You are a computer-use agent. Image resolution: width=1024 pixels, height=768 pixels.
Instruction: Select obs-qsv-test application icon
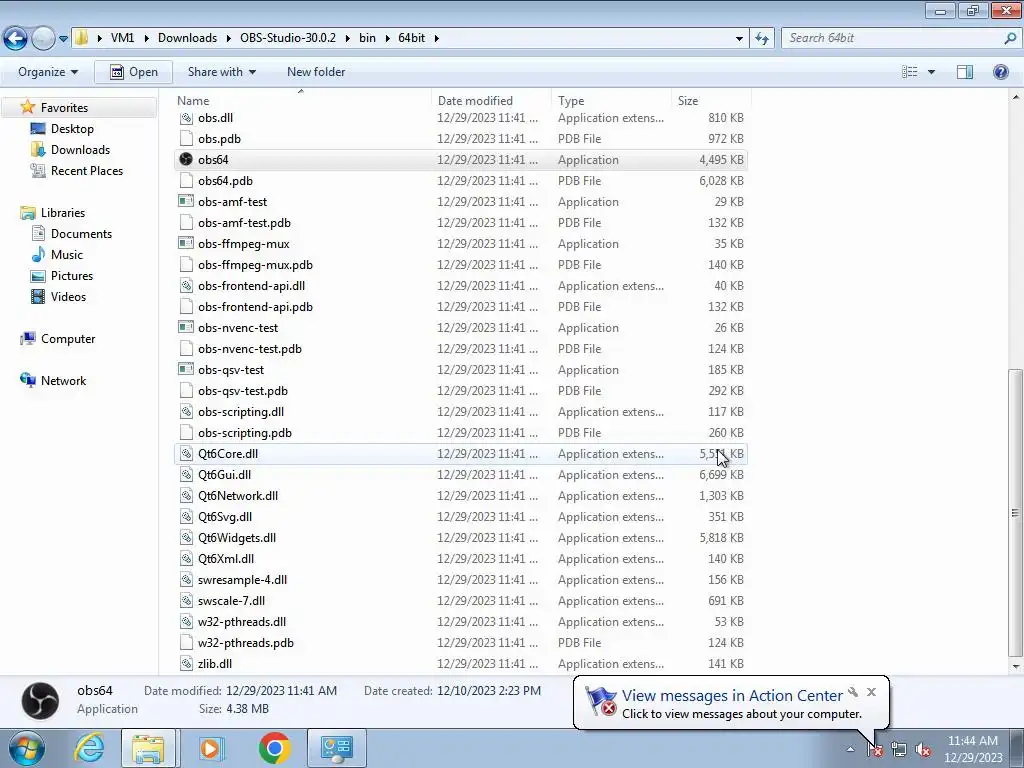[186, 369]
